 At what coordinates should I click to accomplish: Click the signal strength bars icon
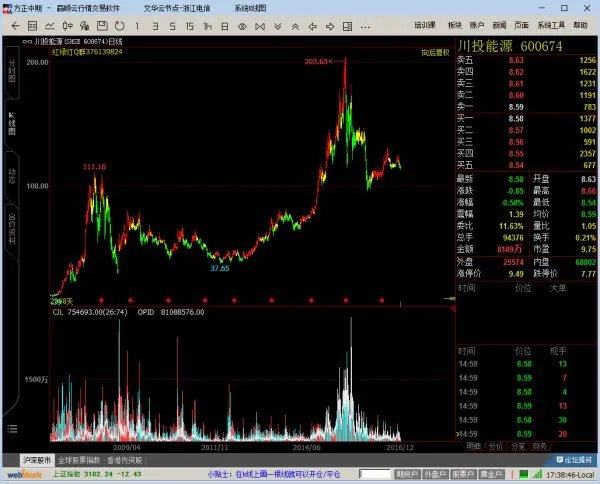[537, 475]
